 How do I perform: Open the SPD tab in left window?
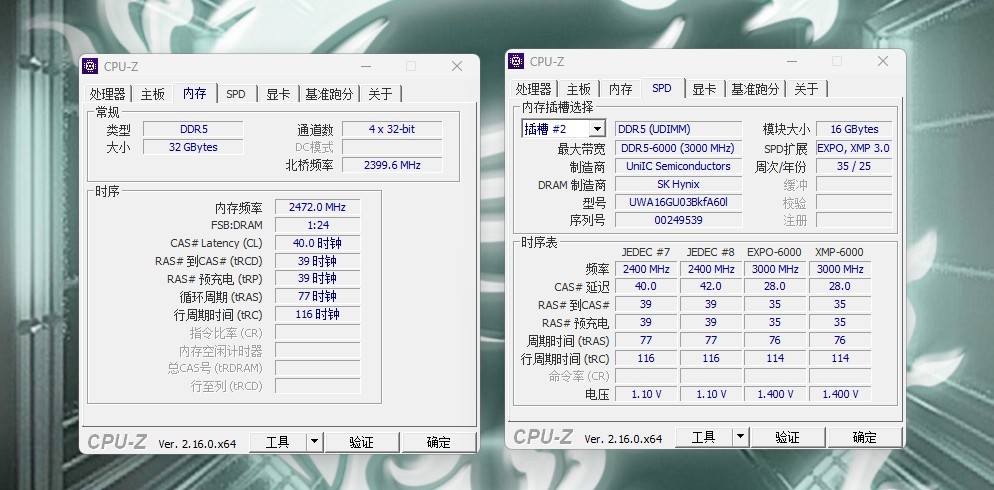(236, 94)
